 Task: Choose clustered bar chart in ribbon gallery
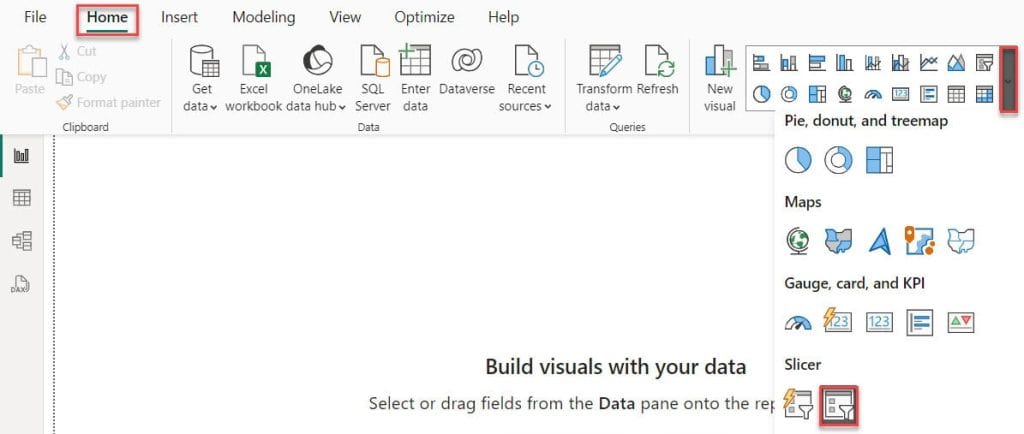[x=817, y=63]
